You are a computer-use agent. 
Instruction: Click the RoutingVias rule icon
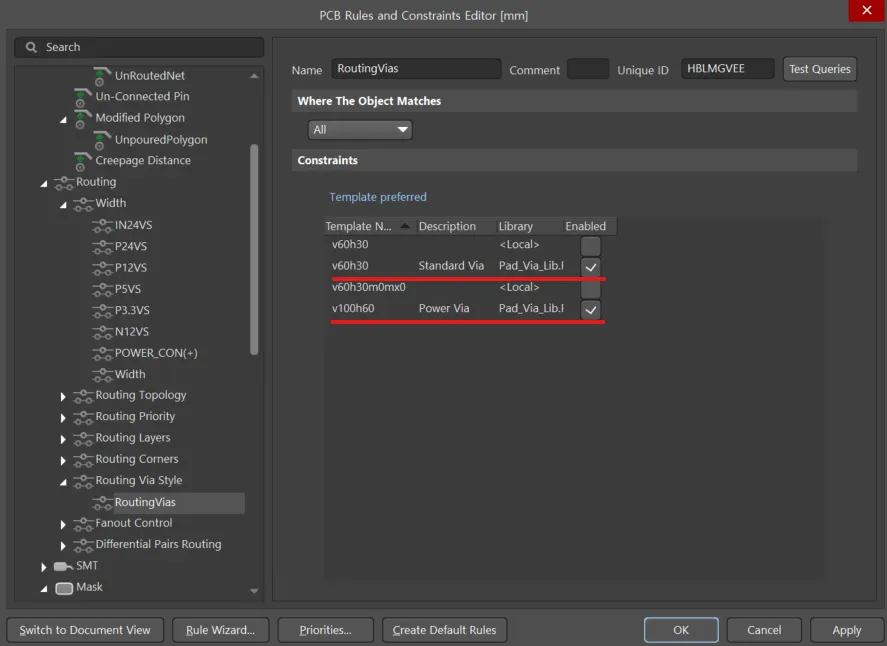102,503
